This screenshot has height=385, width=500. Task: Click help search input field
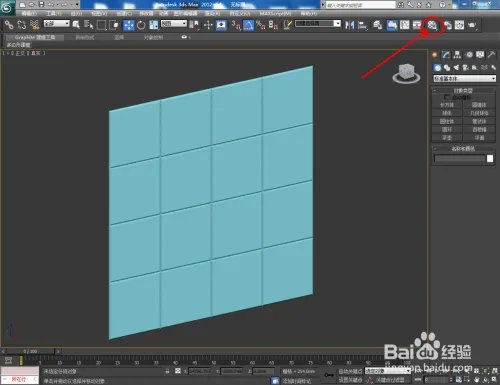tap(360, 5)
